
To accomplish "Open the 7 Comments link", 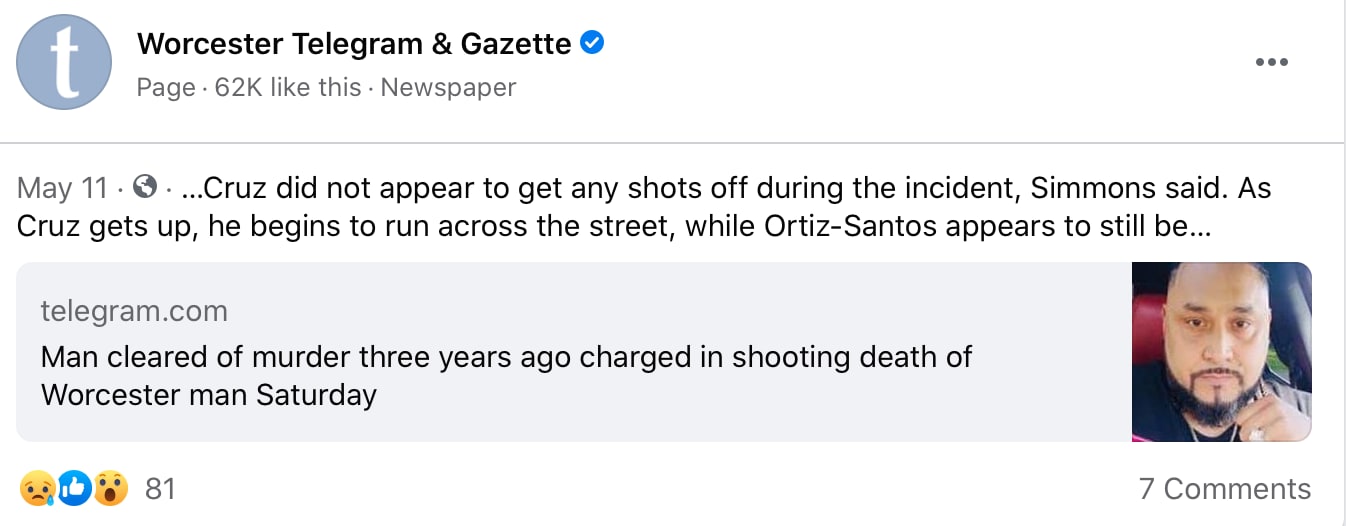I will (x=1224, y=489).
